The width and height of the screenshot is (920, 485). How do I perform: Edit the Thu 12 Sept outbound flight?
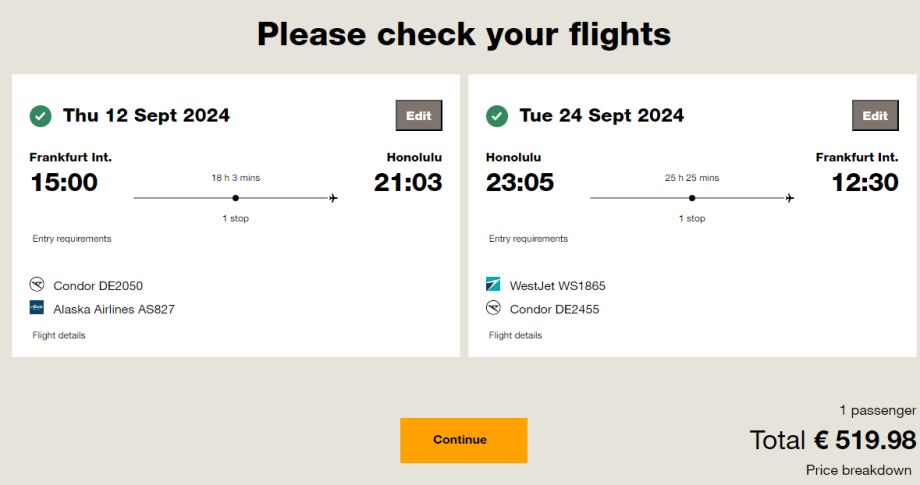coord(419,116)
